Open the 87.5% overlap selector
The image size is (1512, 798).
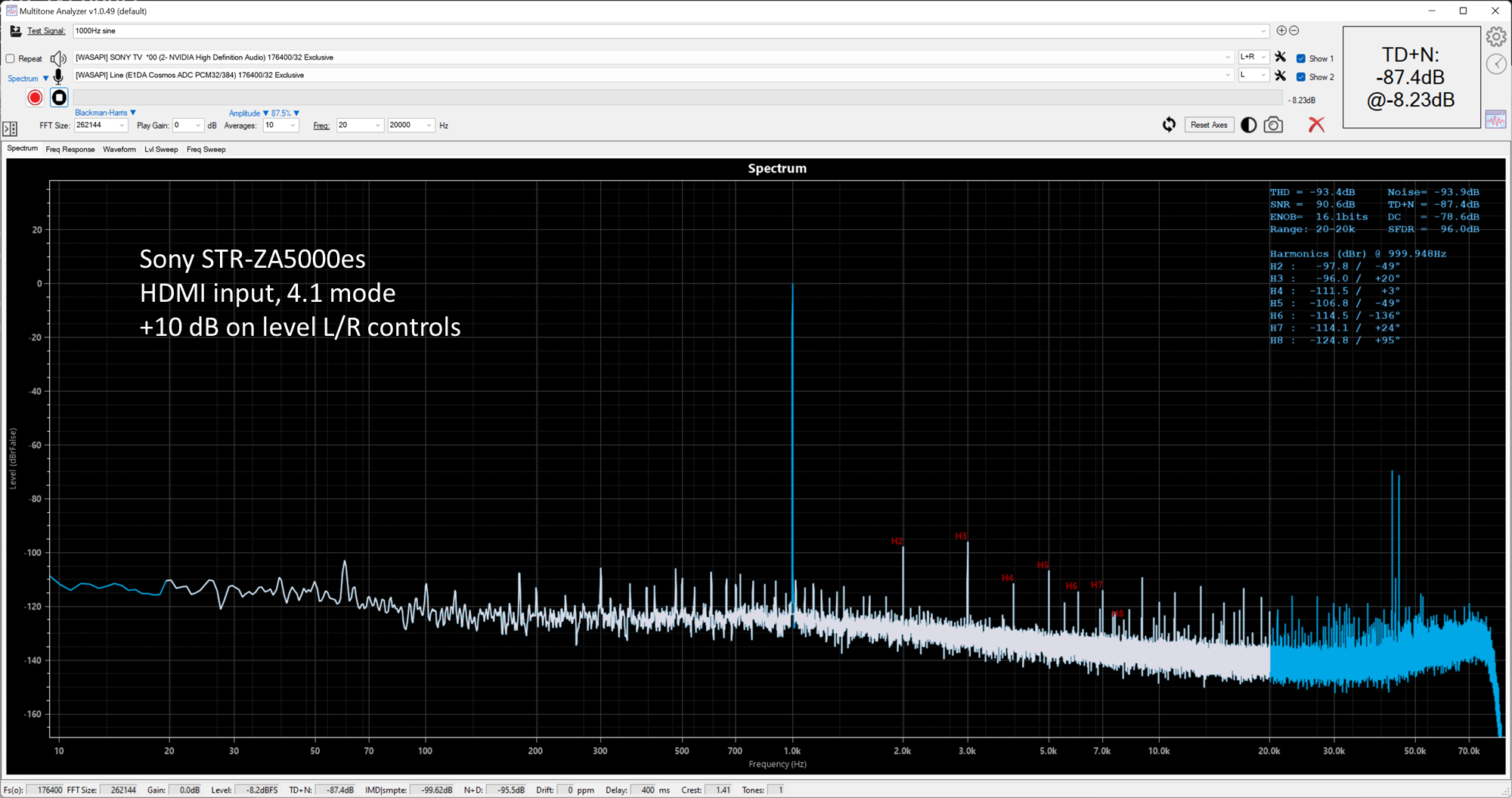tap(286, 113)
